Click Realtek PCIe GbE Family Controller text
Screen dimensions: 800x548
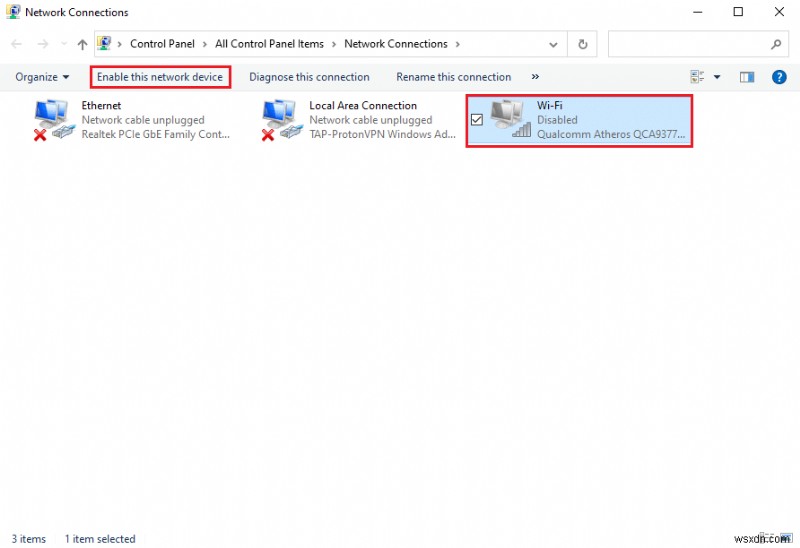[x=156, y=134]
